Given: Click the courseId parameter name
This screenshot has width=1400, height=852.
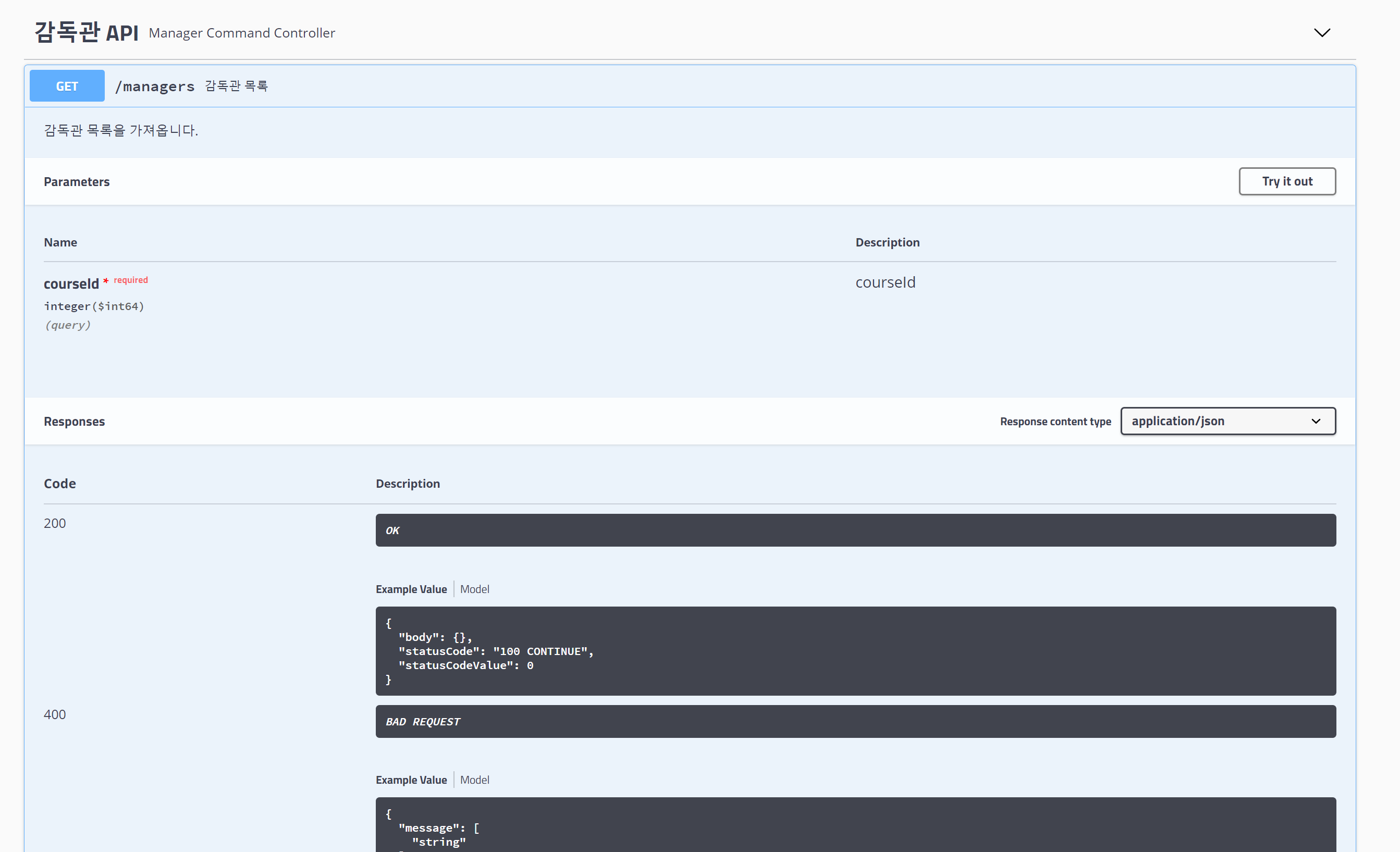Looking at the screenshot, I should point(71,283).
